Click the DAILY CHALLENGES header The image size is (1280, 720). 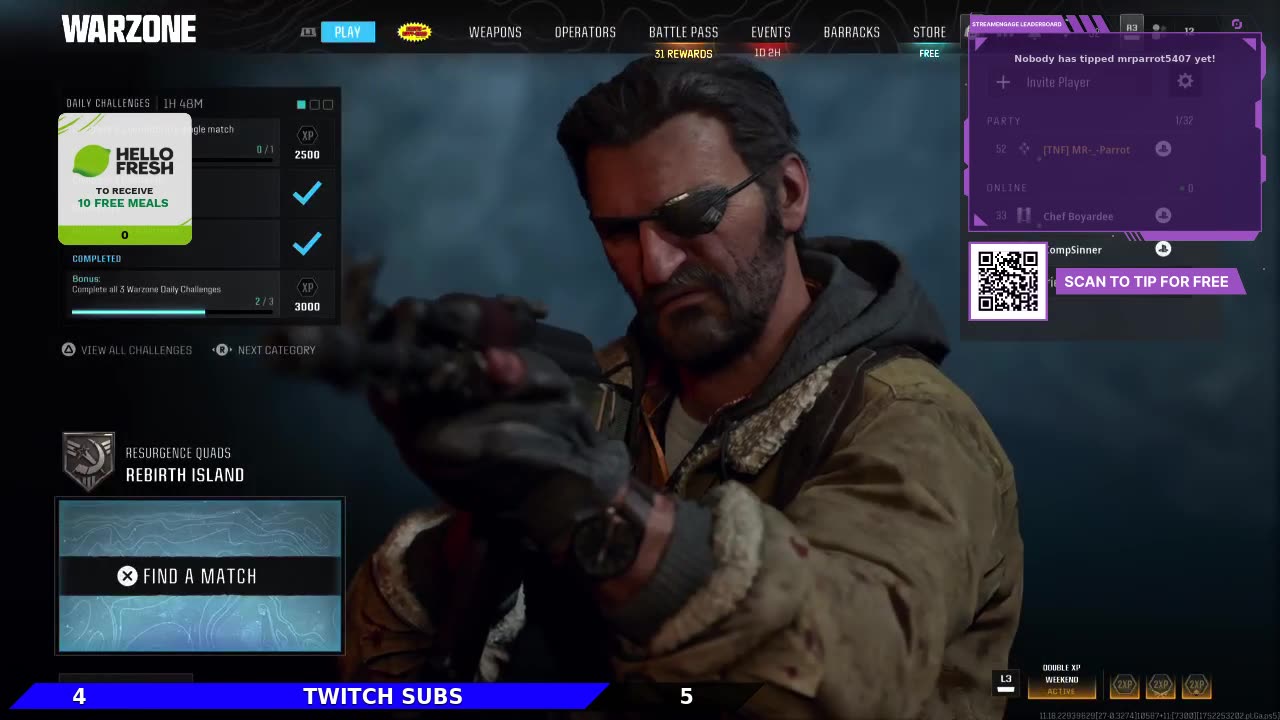pyautogui.click(x=108, y=103)
